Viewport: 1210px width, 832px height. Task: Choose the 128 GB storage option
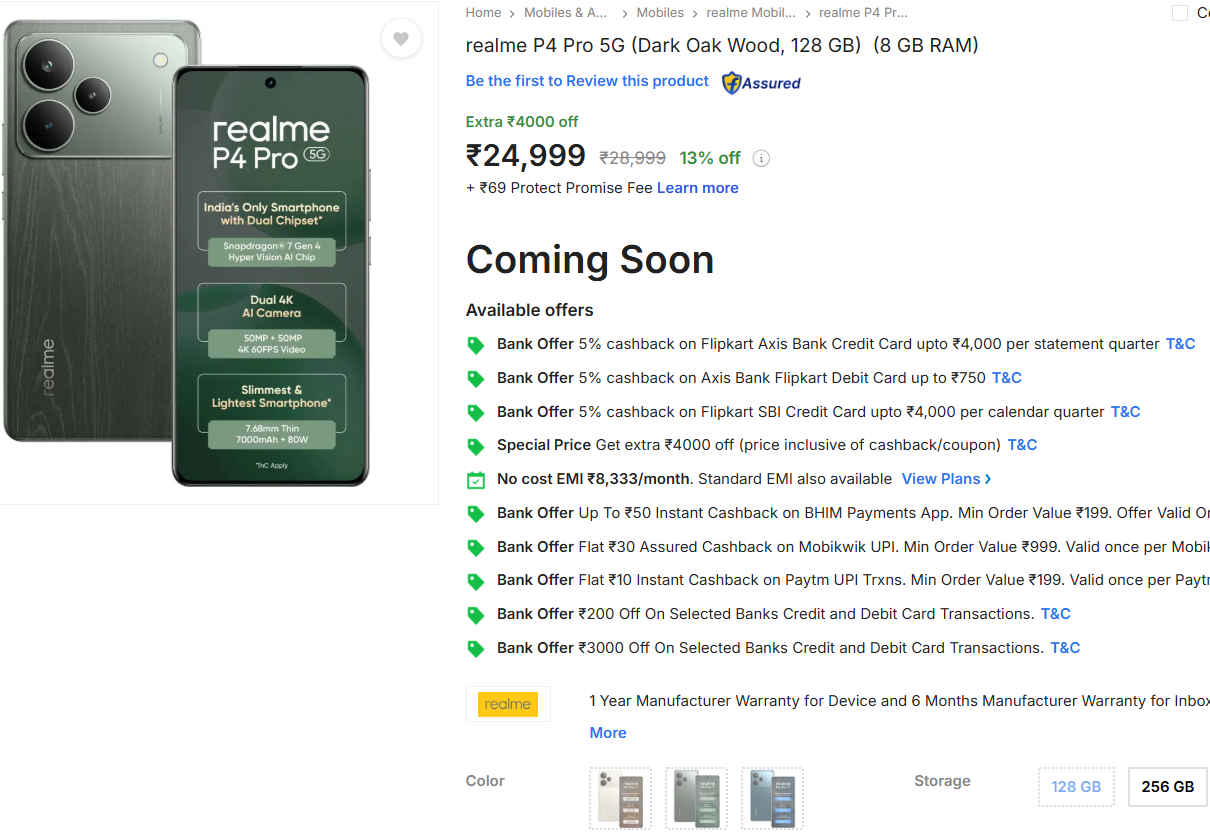pos(1075,786)
